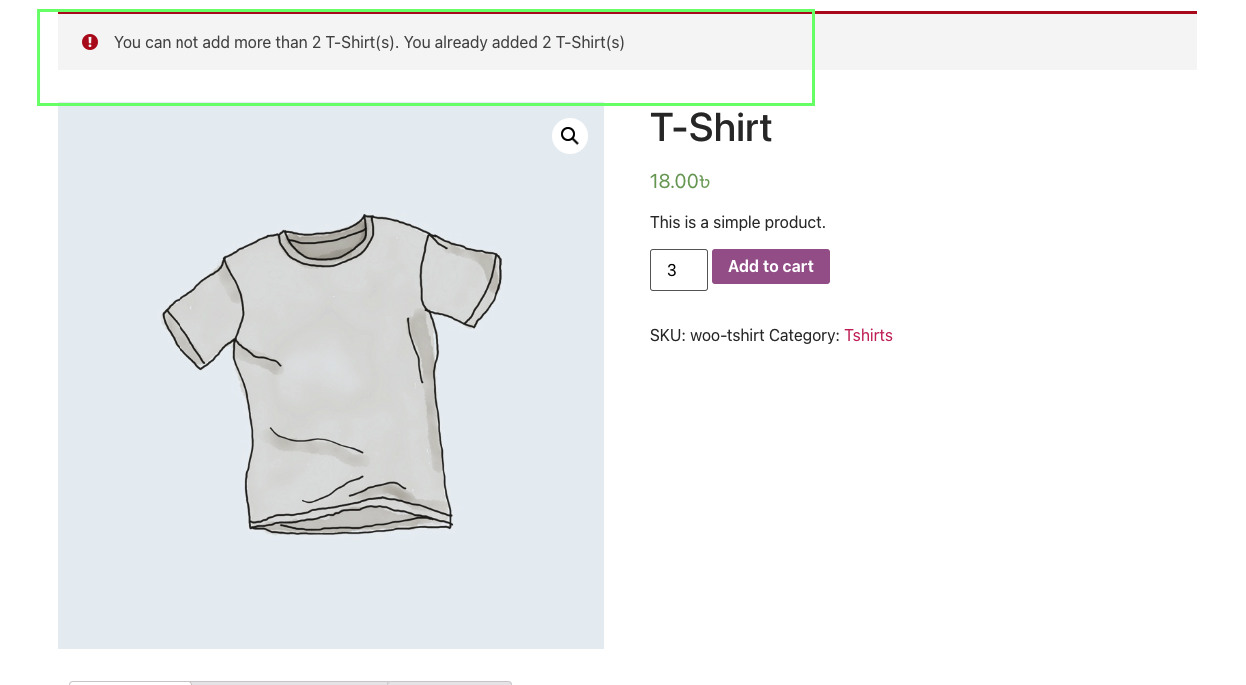Screen dimensions: 1246x685
Task: Click the T-Shirt product title heading
Action: pyautogui.click(x=711, y=128)
